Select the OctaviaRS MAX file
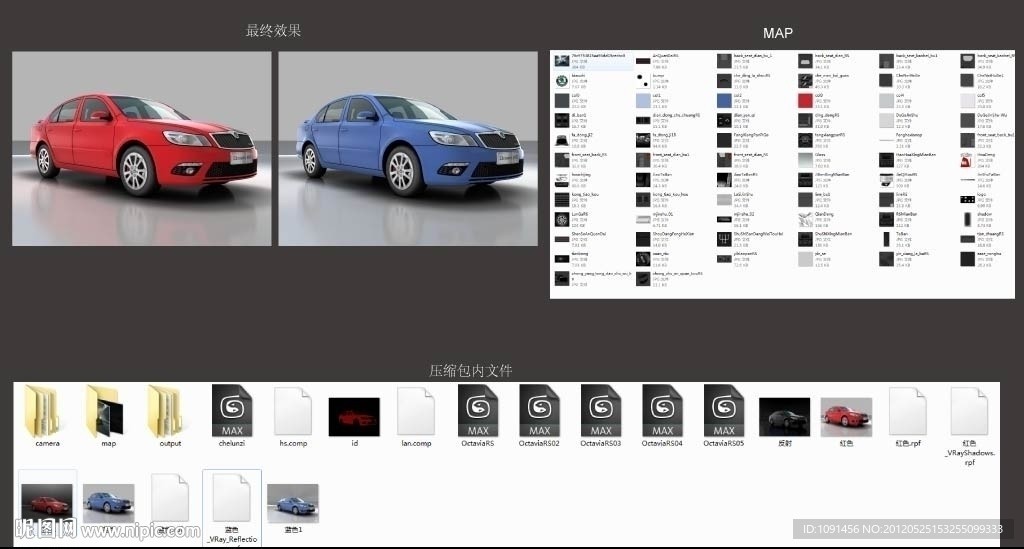Image resolution: width=1024 pixels, height=549 pixels. 478,412
